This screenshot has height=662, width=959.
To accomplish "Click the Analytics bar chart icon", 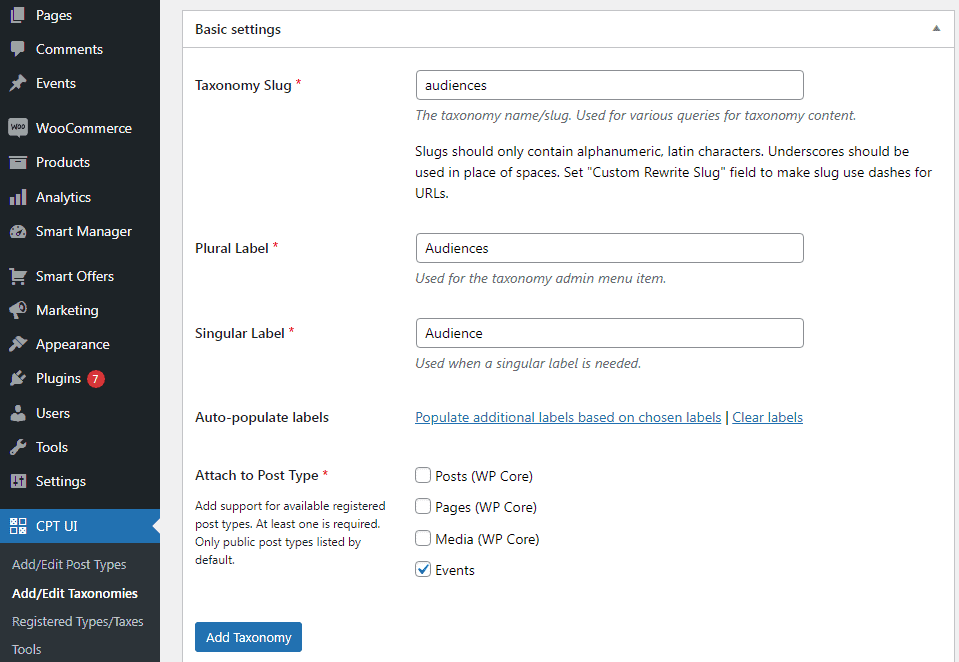I will [17, 197].
